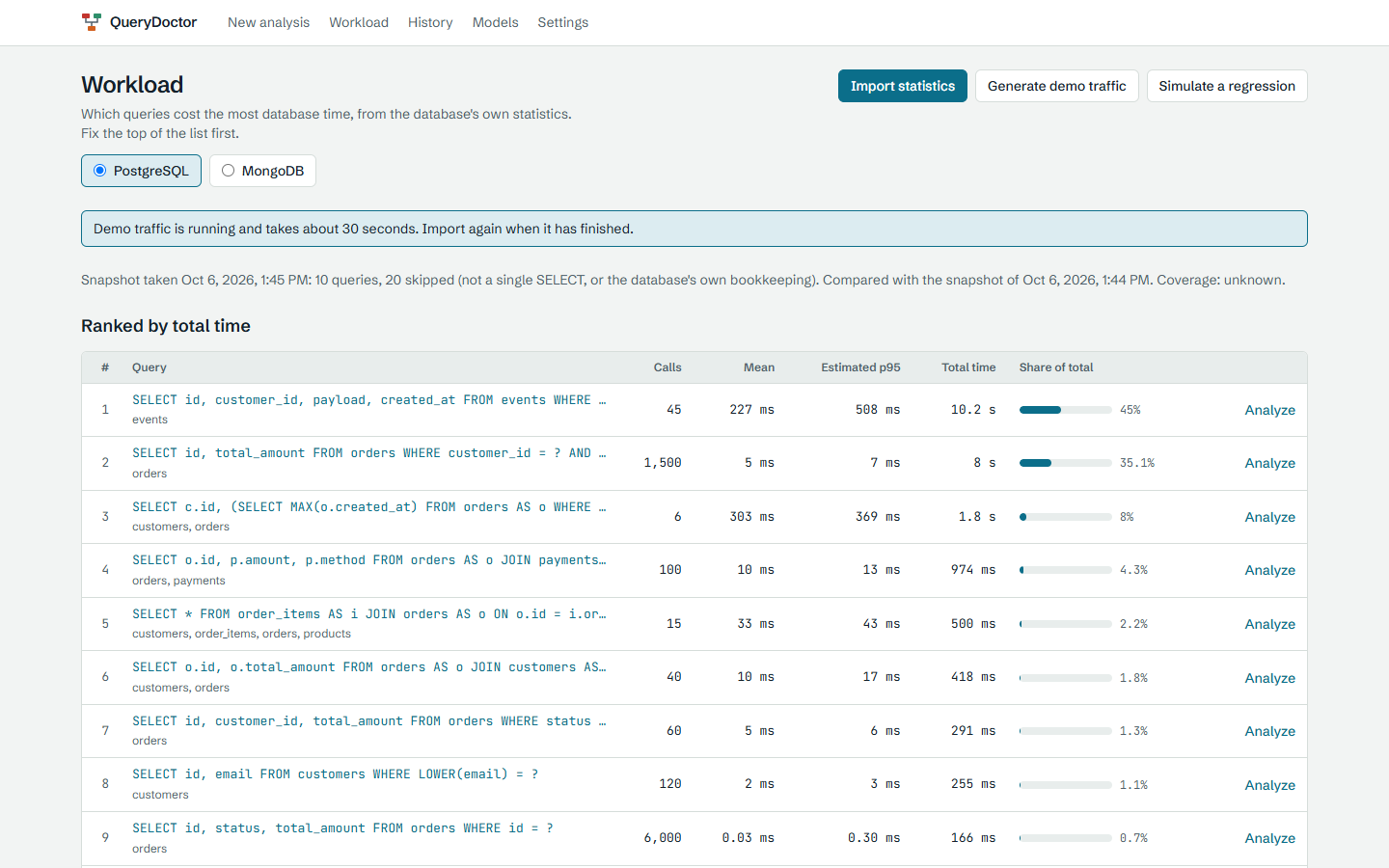The height and width of the screenshot is (868, 1389).
Task: Click the 35.1% share-of-total bar
Action: [1066, 463]
